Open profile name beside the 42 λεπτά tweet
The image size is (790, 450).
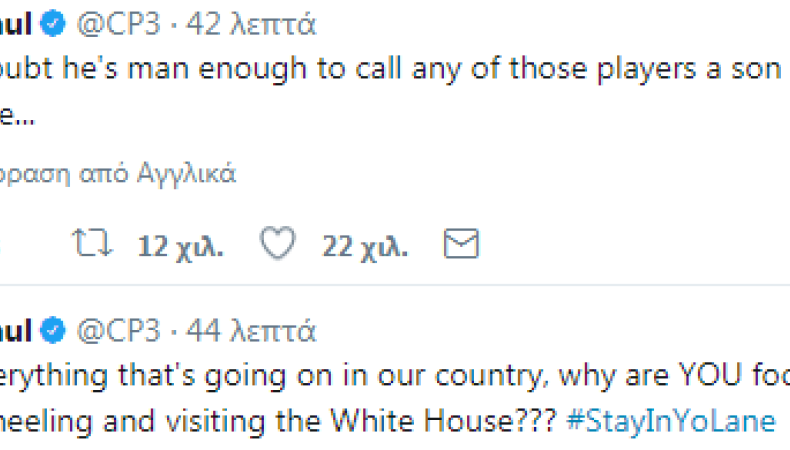point(16,24)
